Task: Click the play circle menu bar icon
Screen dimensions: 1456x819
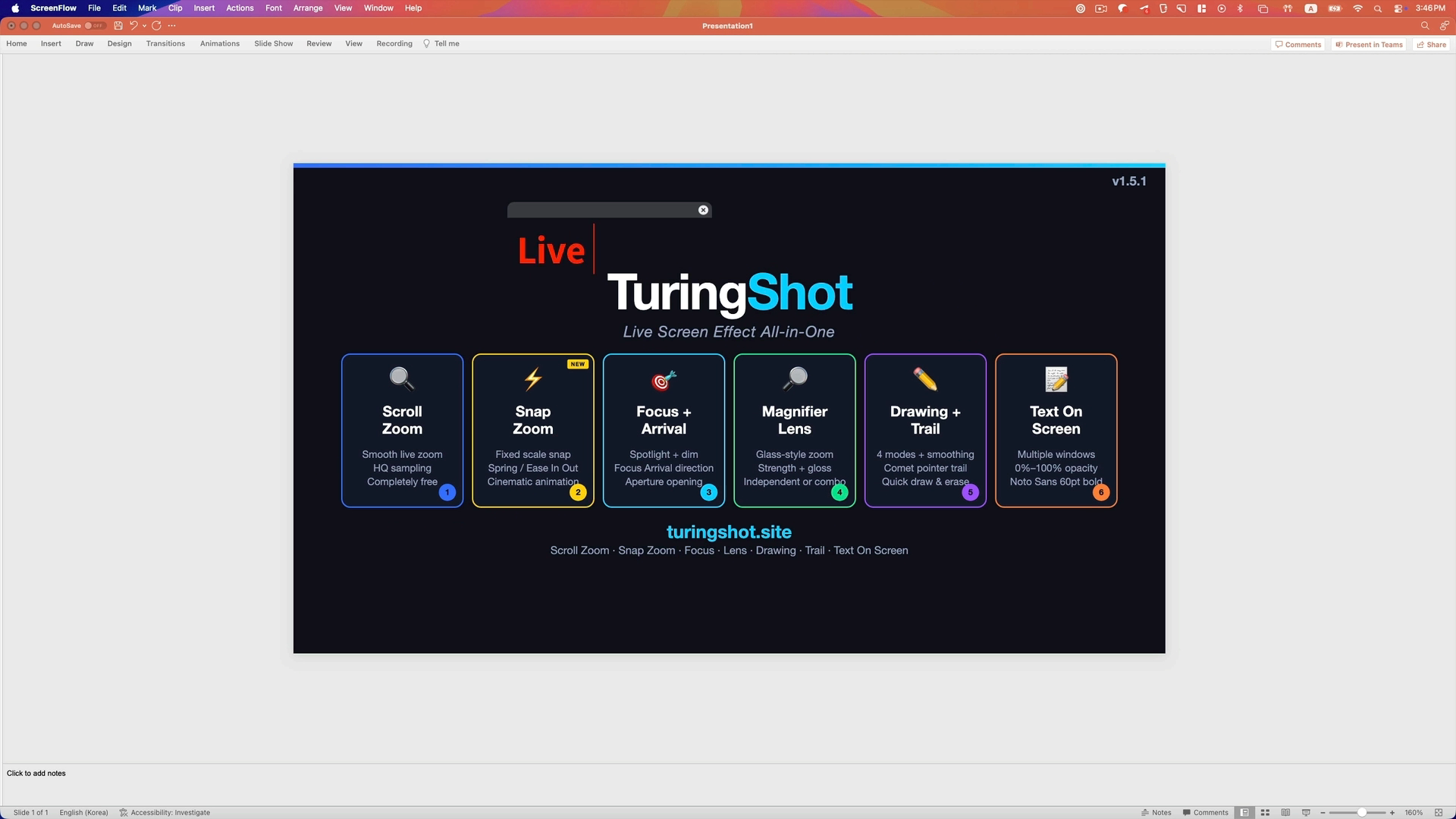Action: [x=1222, y=8]
